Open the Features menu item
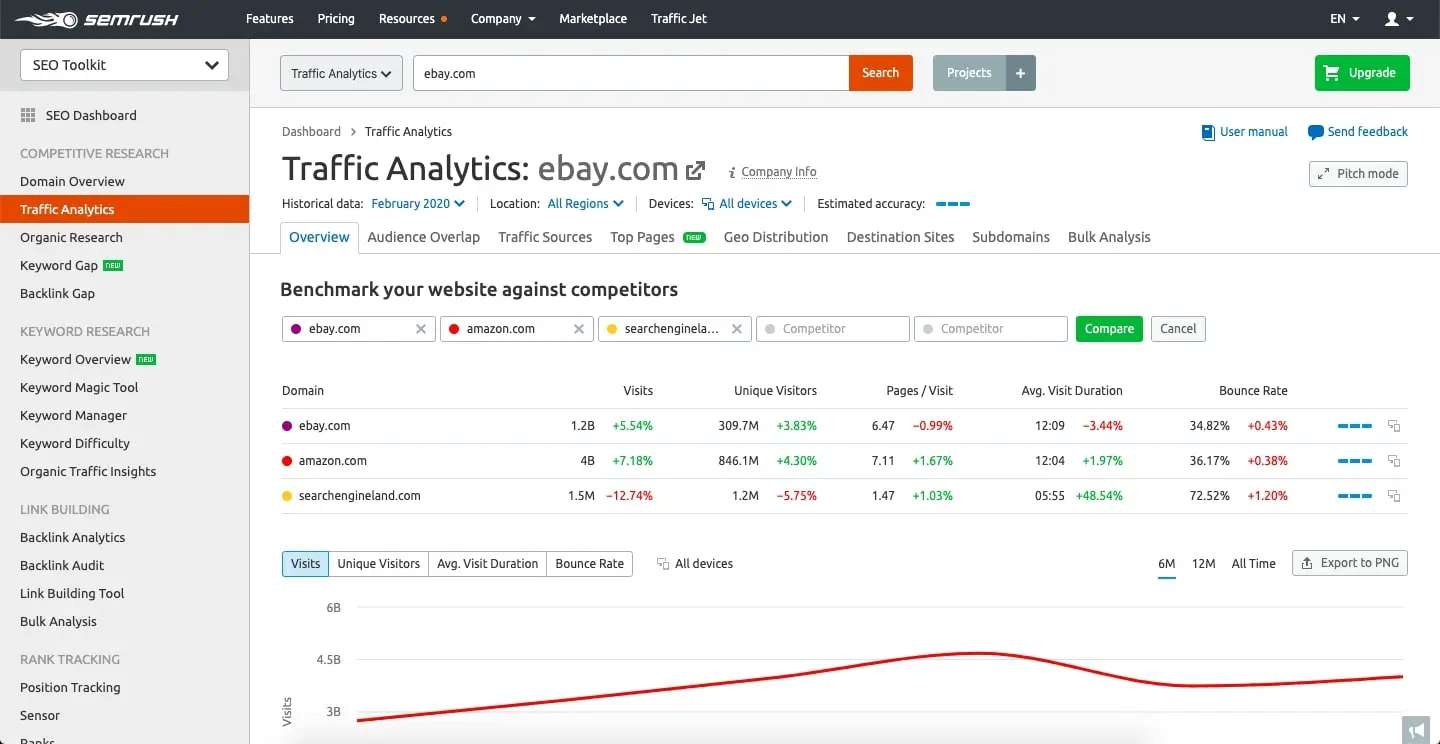Image resolution: width=1440 pixels, height=744 pixels. pos(270,19)
